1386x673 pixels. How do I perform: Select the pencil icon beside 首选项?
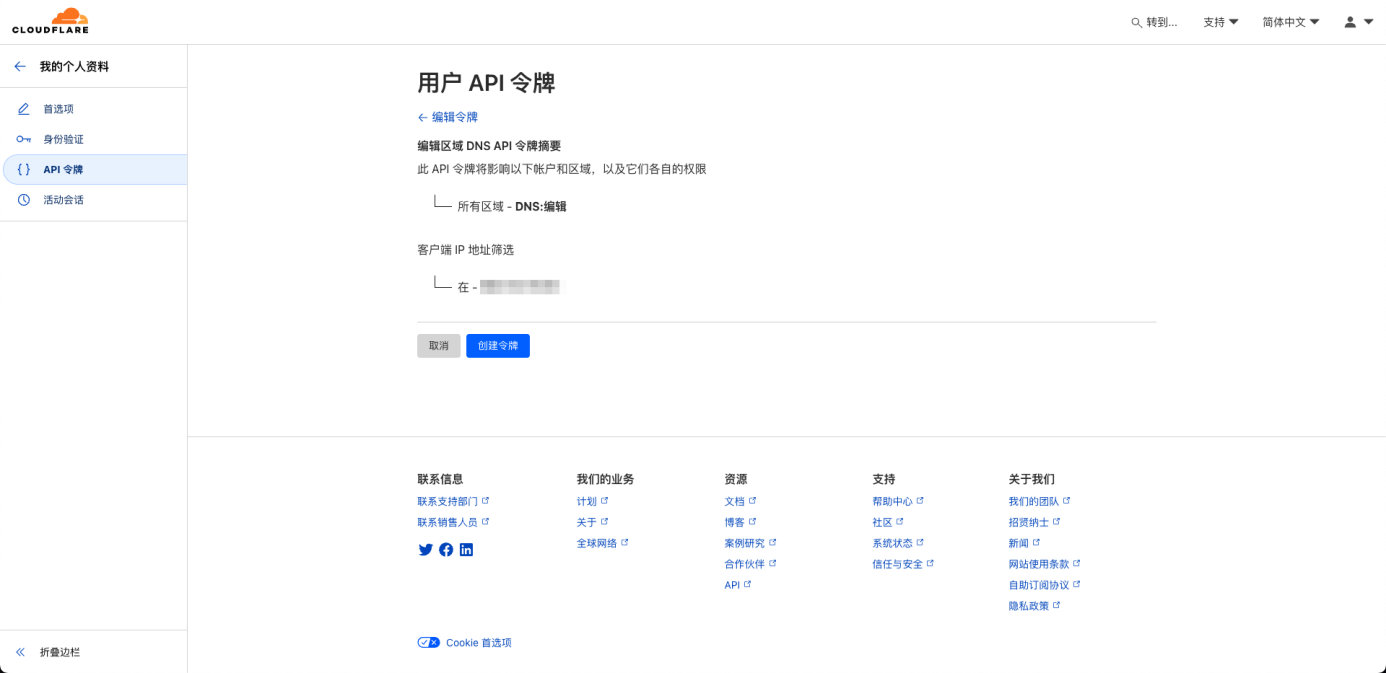[x=24, y=108]
